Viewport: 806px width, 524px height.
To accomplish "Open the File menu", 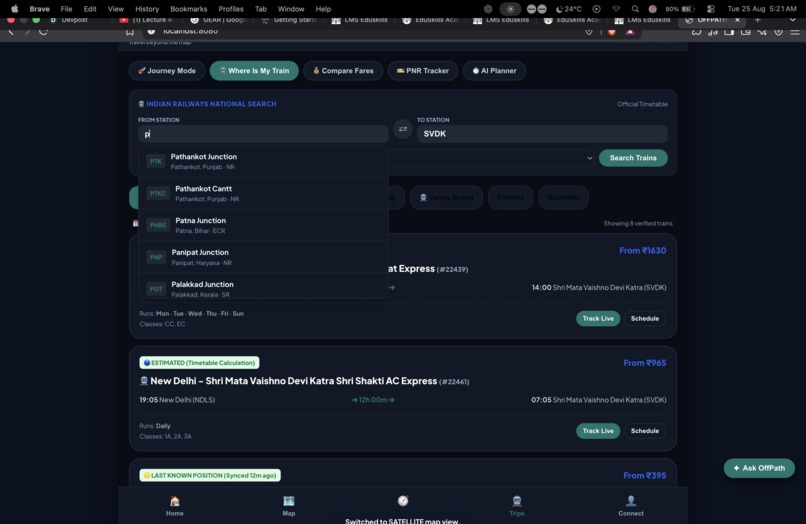I will click(66, 9).
